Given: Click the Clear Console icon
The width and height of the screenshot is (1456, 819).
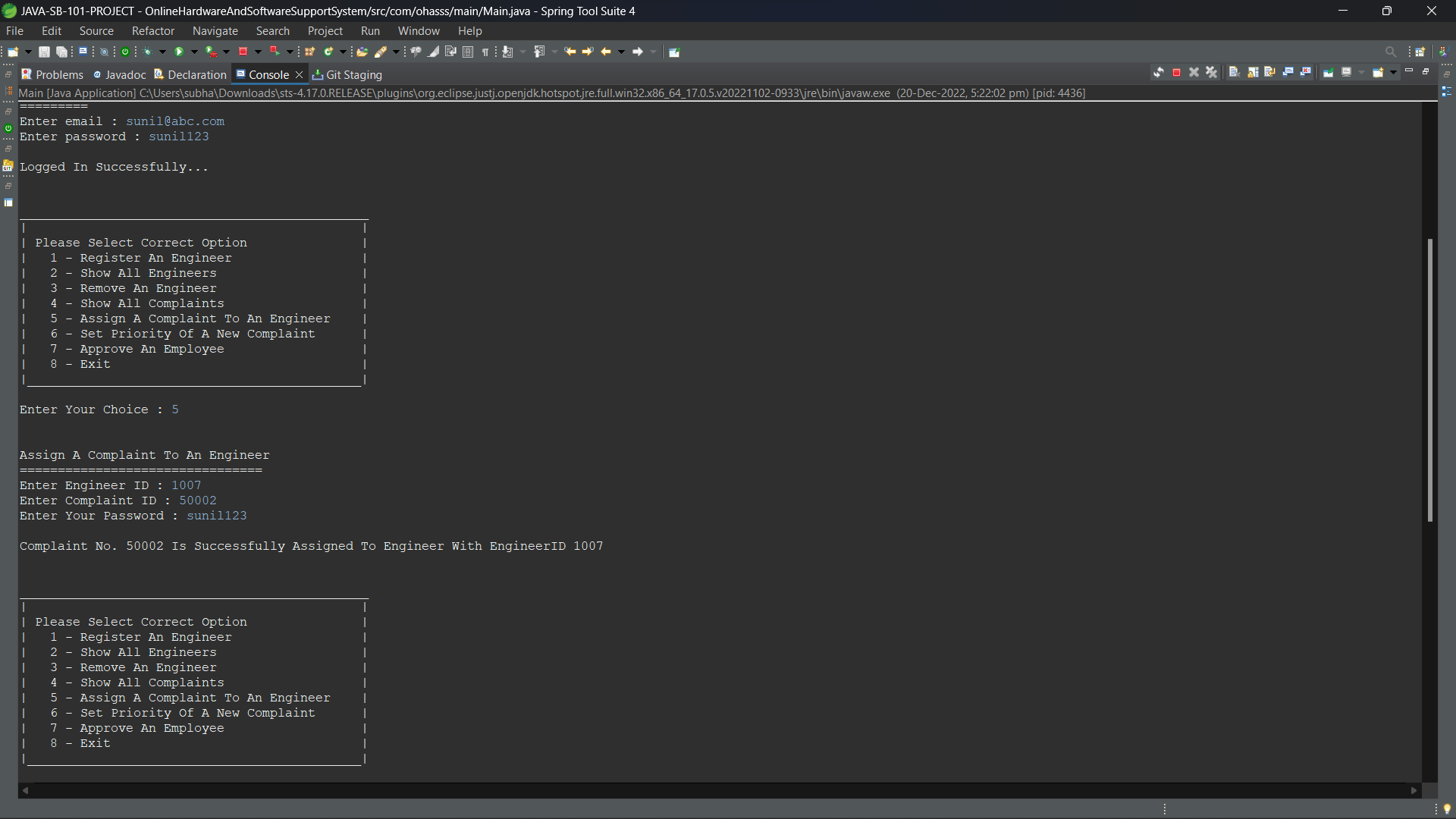Looking at the screenshot, I should pyautogui.click(x=1235, y=72).
